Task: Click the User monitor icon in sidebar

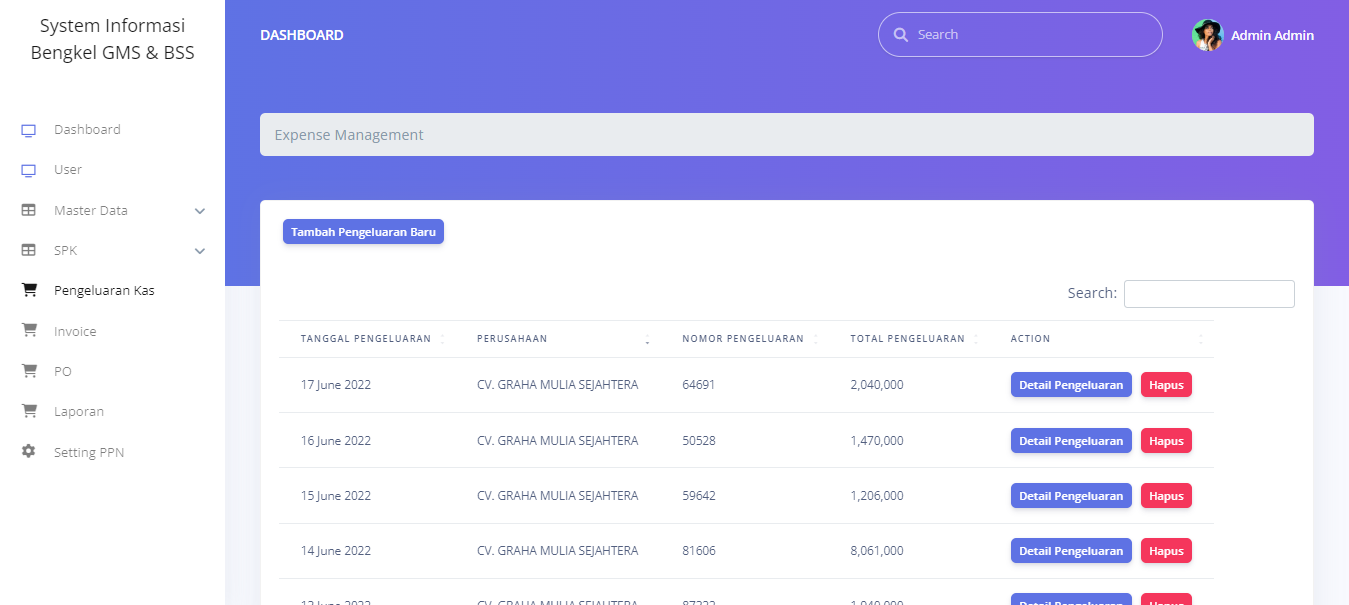Action: pos(29,170)
